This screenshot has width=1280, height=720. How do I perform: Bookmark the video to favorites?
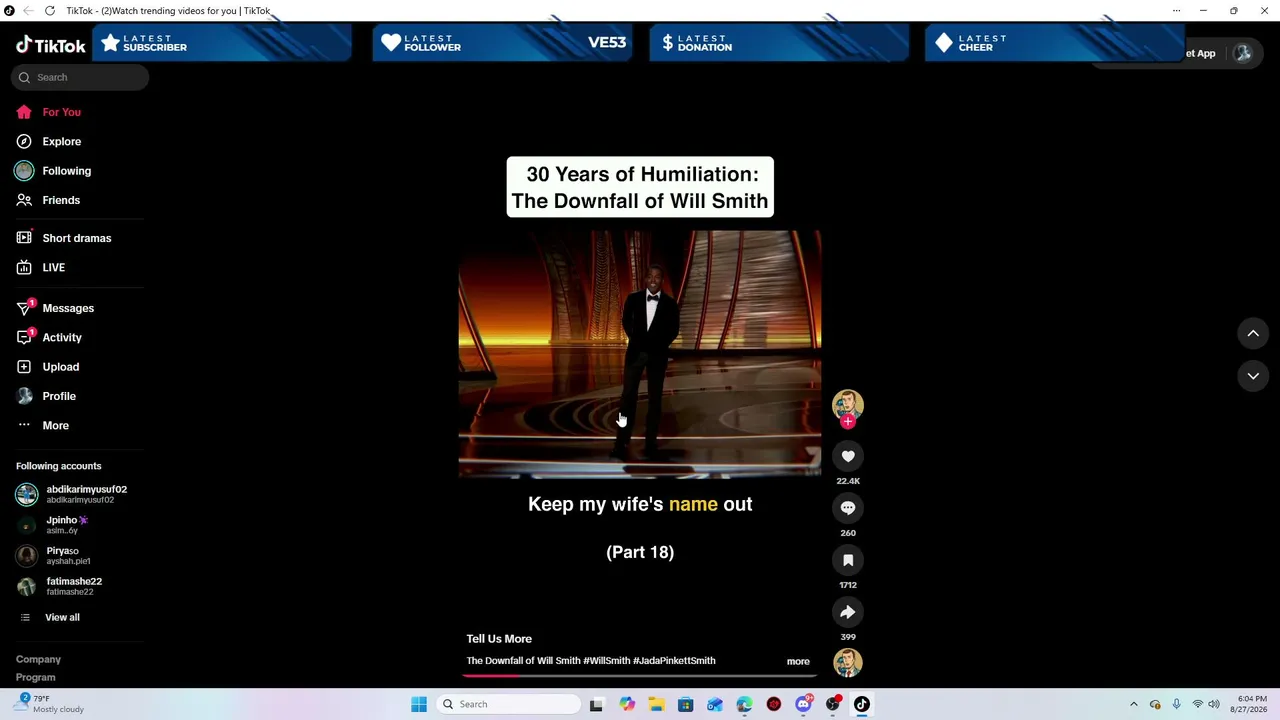[848, 560]
